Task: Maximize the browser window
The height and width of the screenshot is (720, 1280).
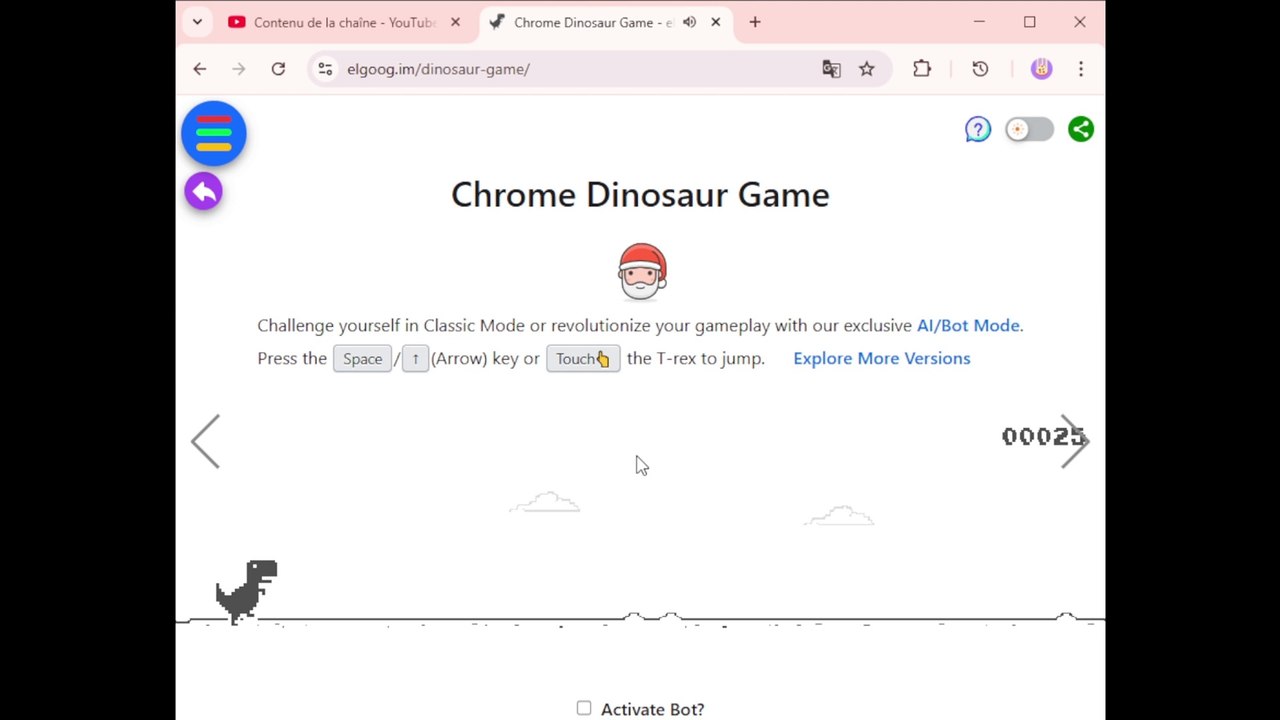Action: point(1029,22)
